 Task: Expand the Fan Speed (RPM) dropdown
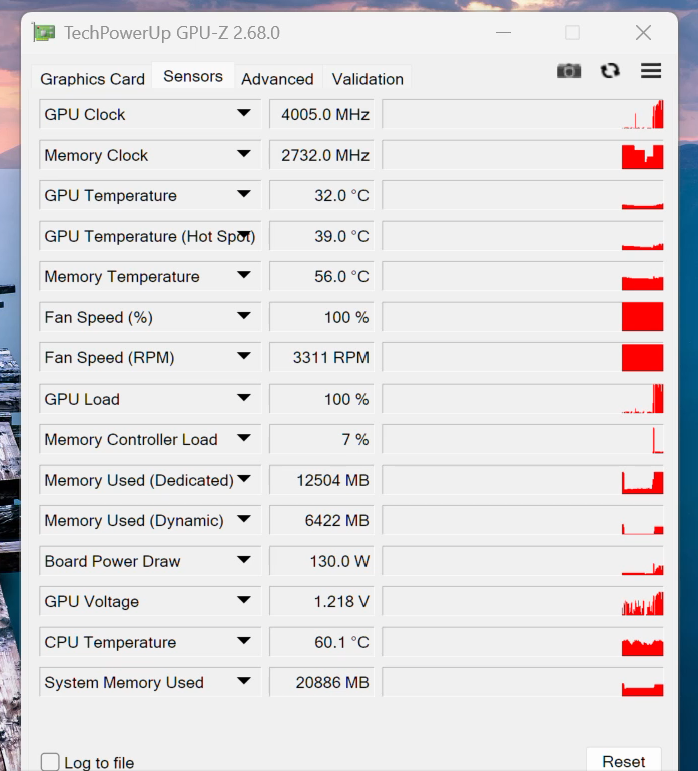coord(244,356)
